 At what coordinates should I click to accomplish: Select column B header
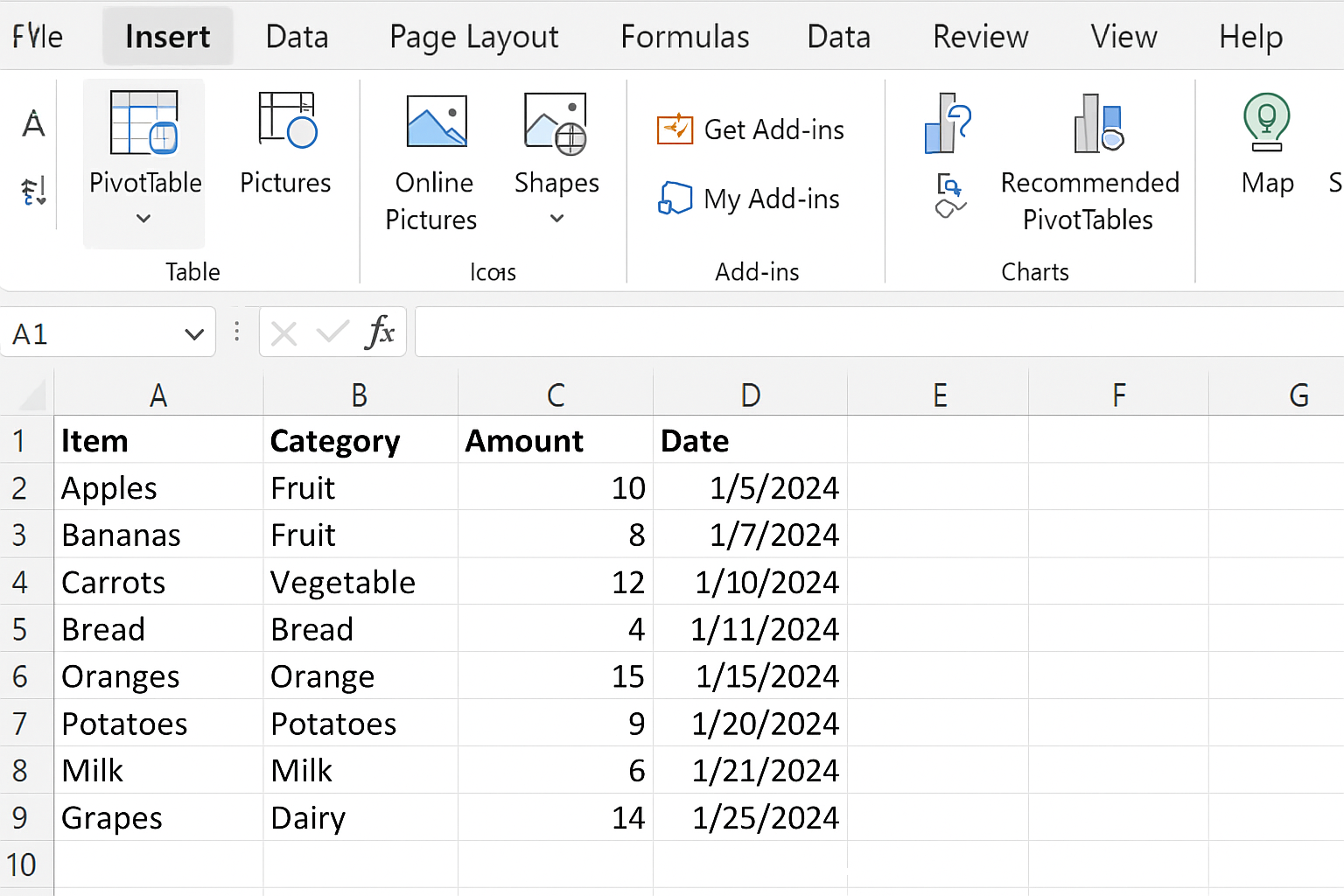pyautogui.click(x=360, y=395)
